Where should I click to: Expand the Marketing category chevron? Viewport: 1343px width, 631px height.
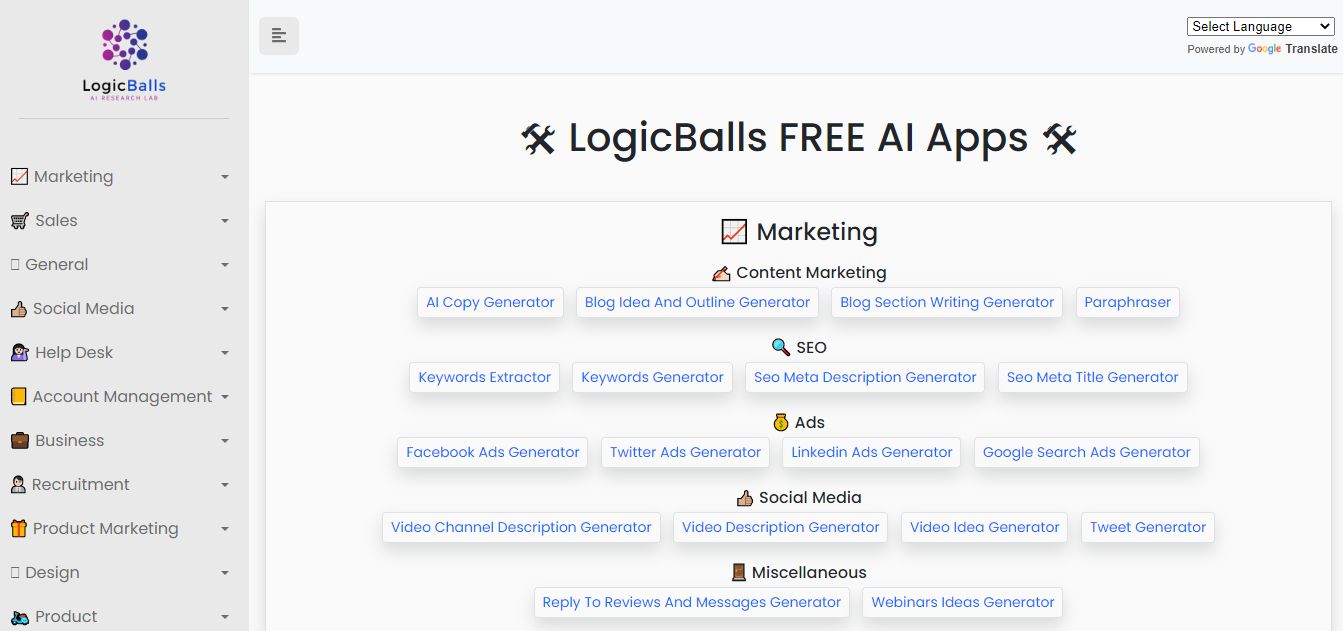click(x=226, y=176)
